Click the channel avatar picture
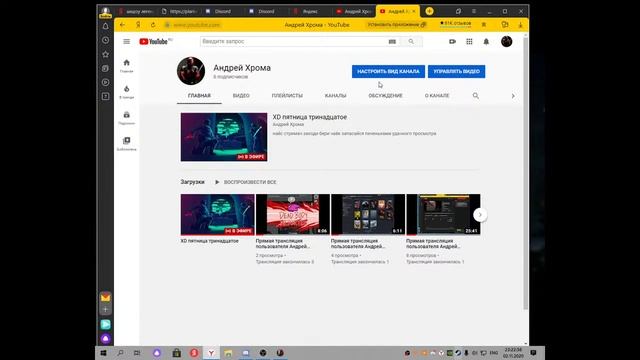 [x=191, y=71]
